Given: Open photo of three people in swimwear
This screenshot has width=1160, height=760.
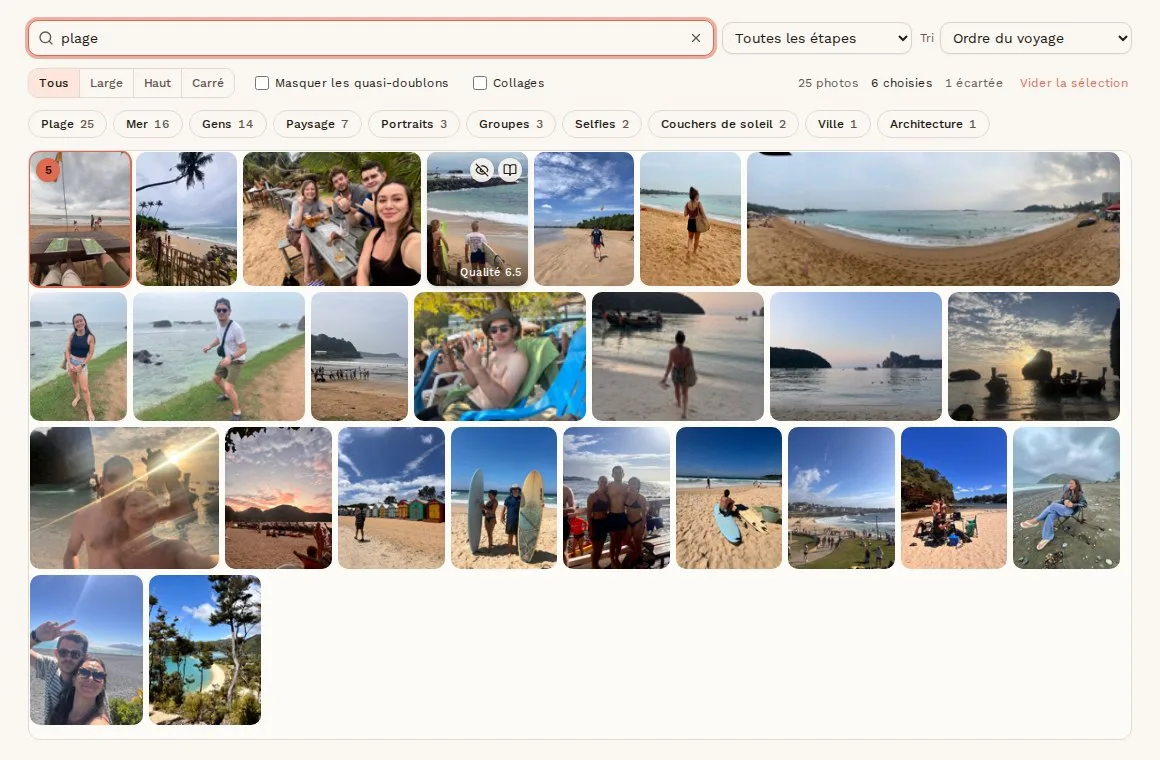Looking at the screenshot, I should (616, 497).
